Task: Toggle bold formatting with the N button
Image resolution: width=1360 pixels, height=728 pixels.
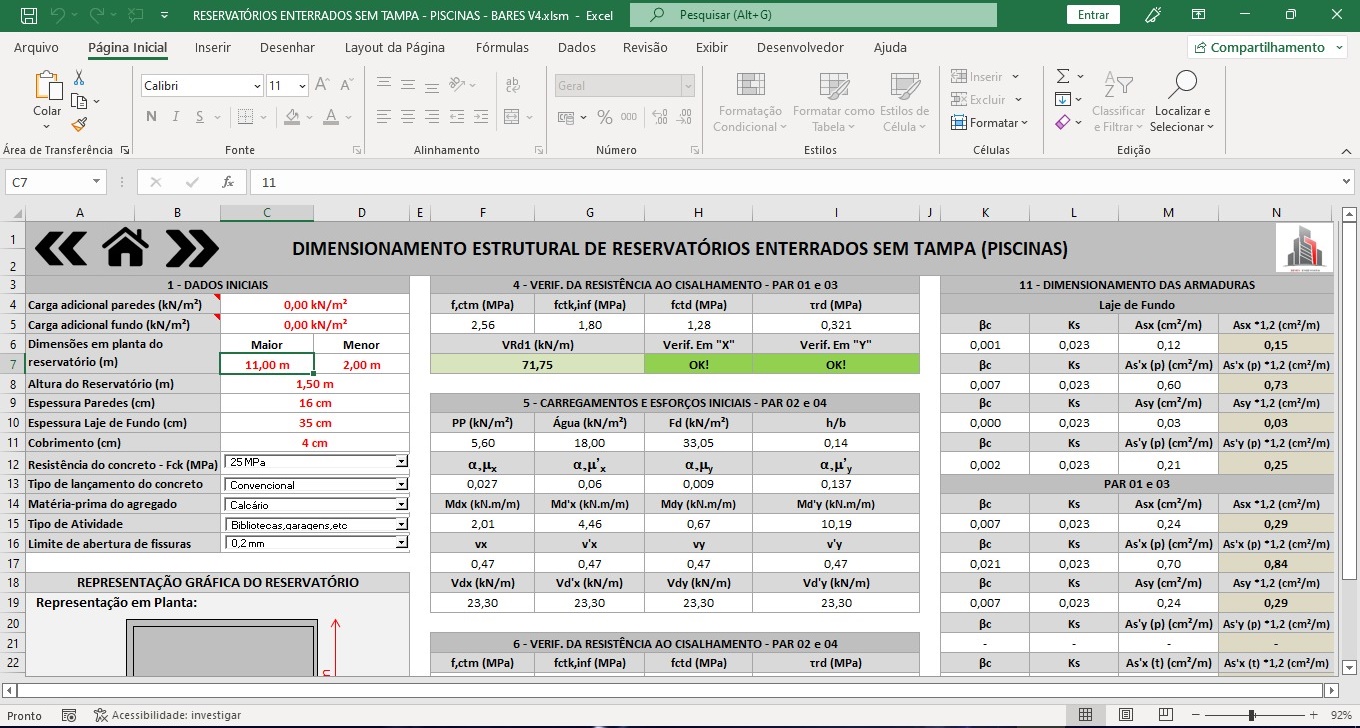Action: pos(151,117)
